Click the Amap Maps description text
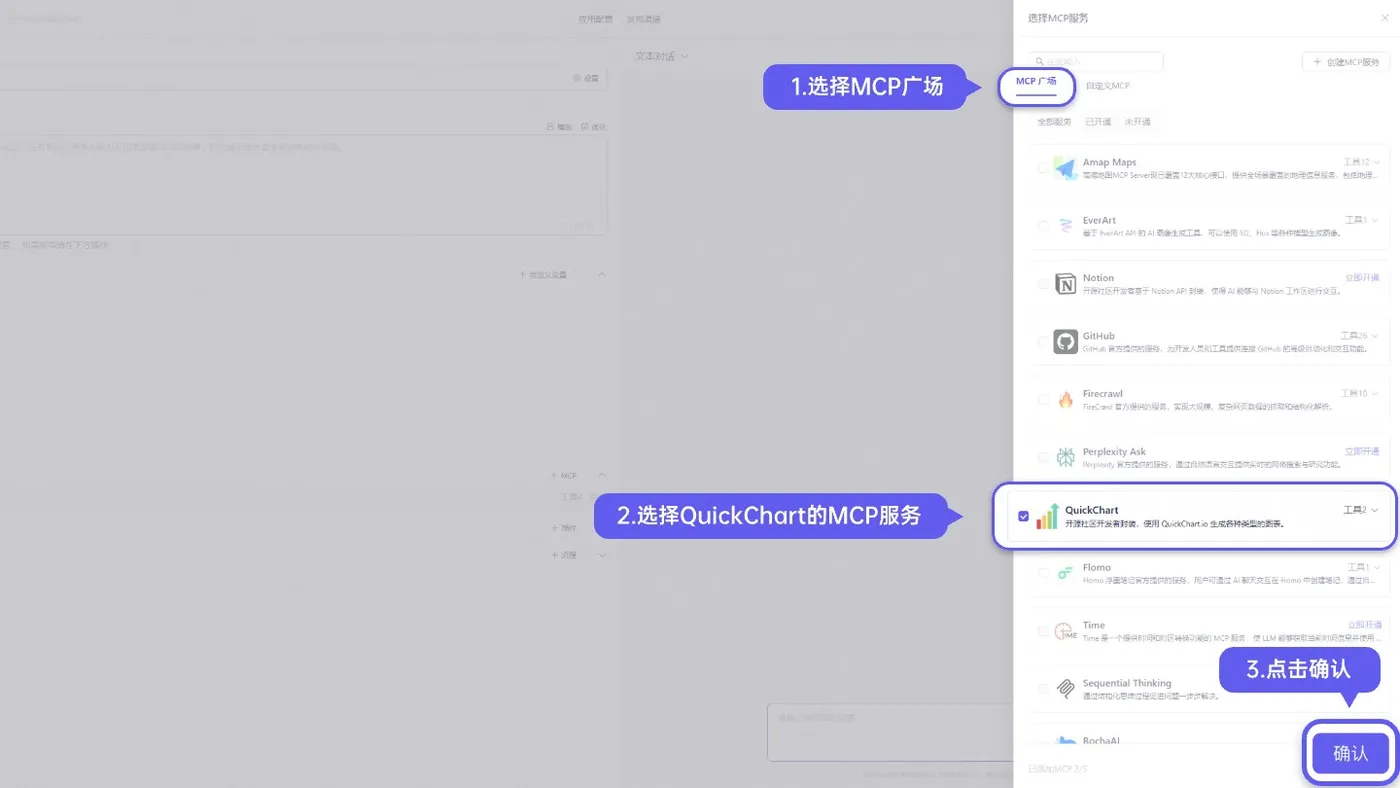The image size is (1400, 788). (x=1232, y=175)
